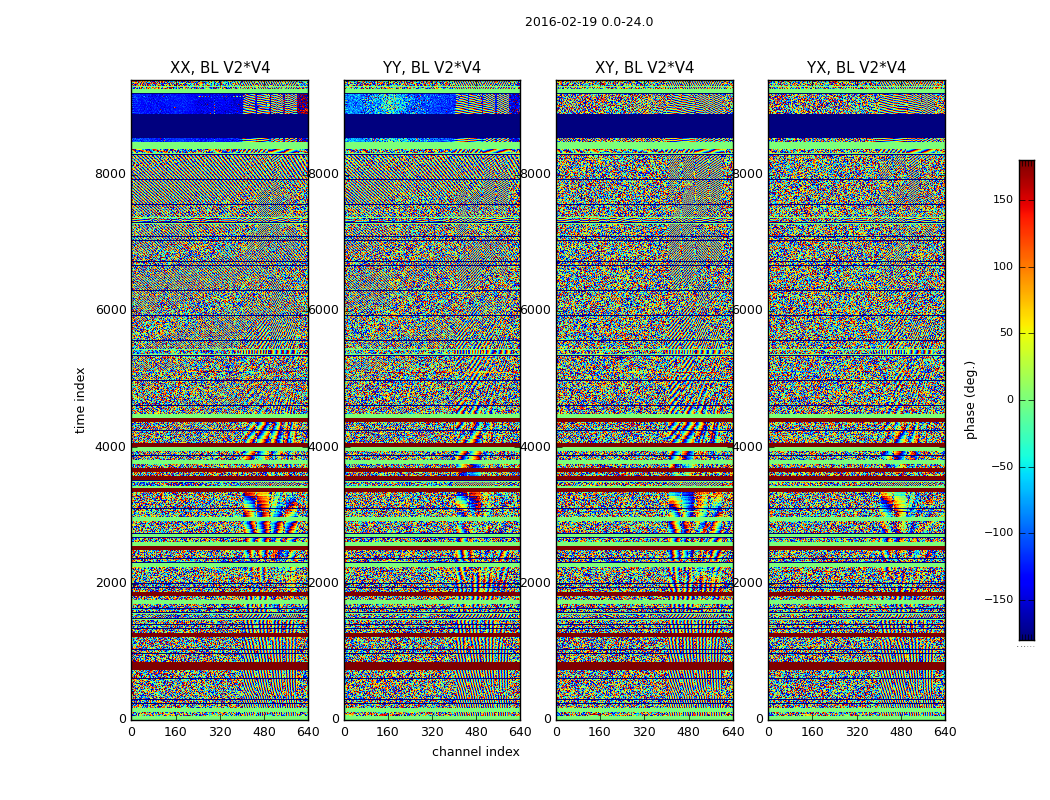Click channel tick '320' under YY plot
Viewport: 1050px width, 800px height.
[432, 732]
